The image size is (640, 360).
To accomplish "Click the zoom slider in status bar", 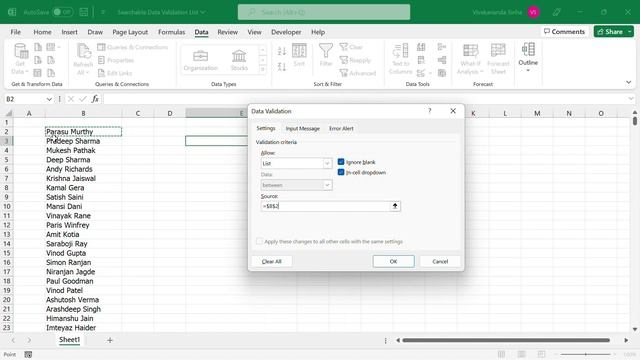I will (x=586, y=354).
